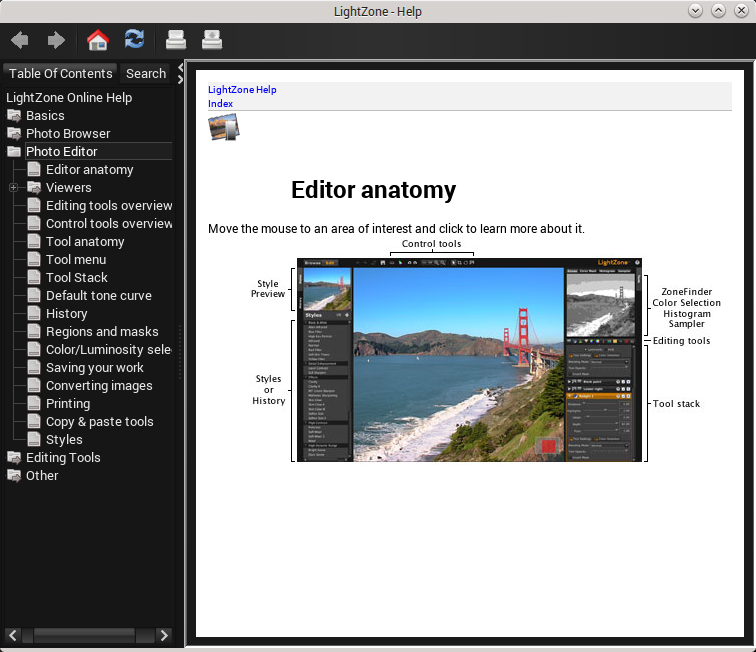Open the Saving your work topic
The height and width of the screenshot is (652, 756).
pos(94,367)
